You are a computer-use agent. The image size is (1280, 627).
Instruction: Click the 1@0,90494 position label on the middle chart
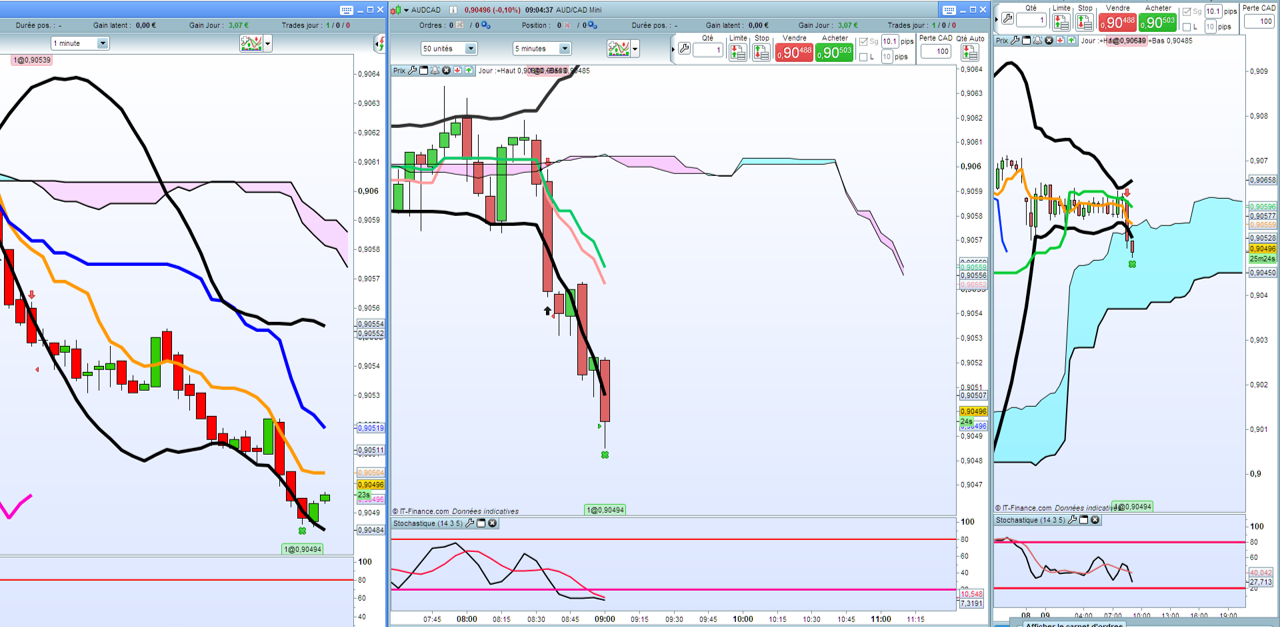[606, 510]
